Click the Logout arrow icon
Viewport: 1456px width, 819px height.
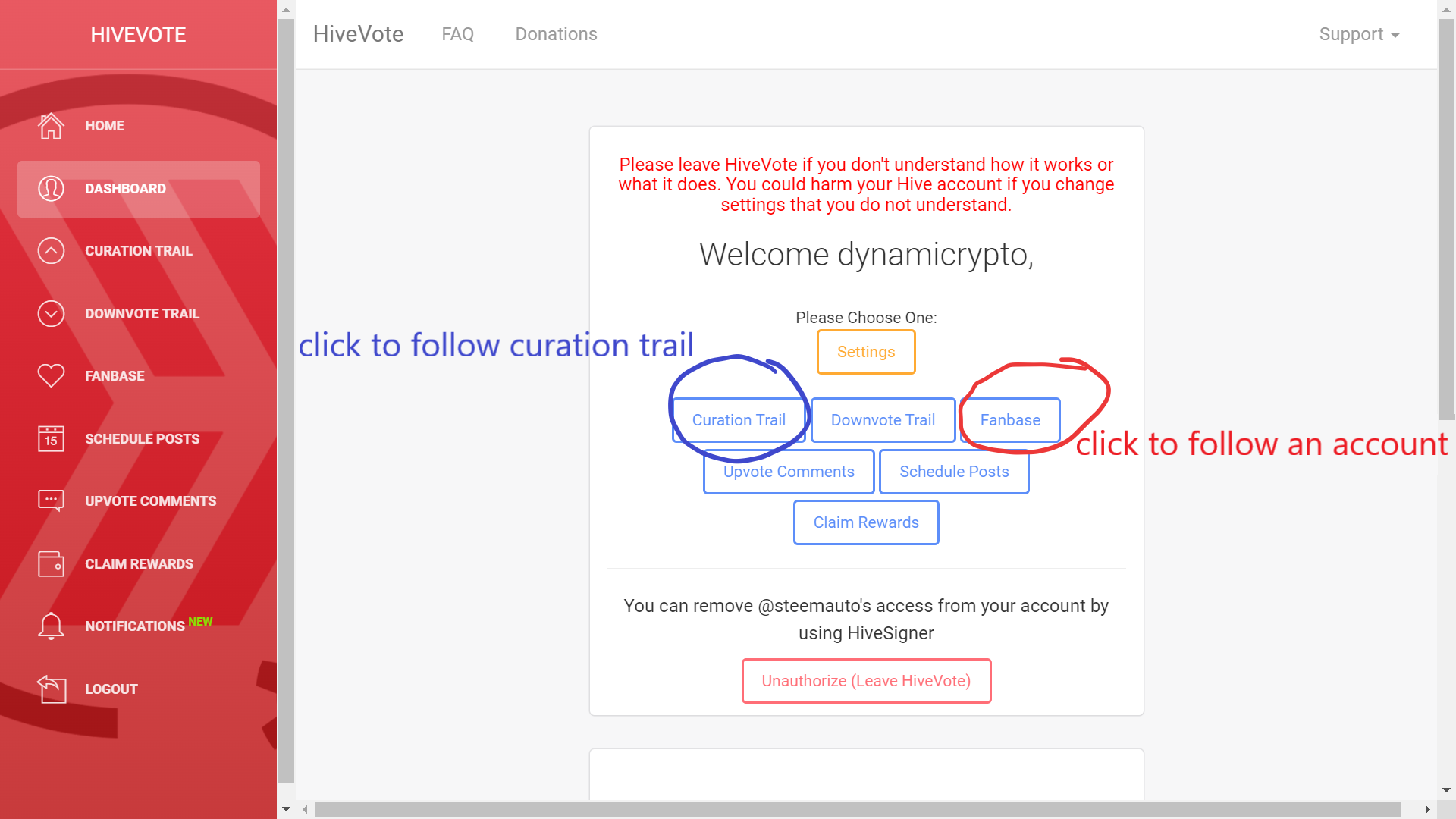[x=51, y=689]
